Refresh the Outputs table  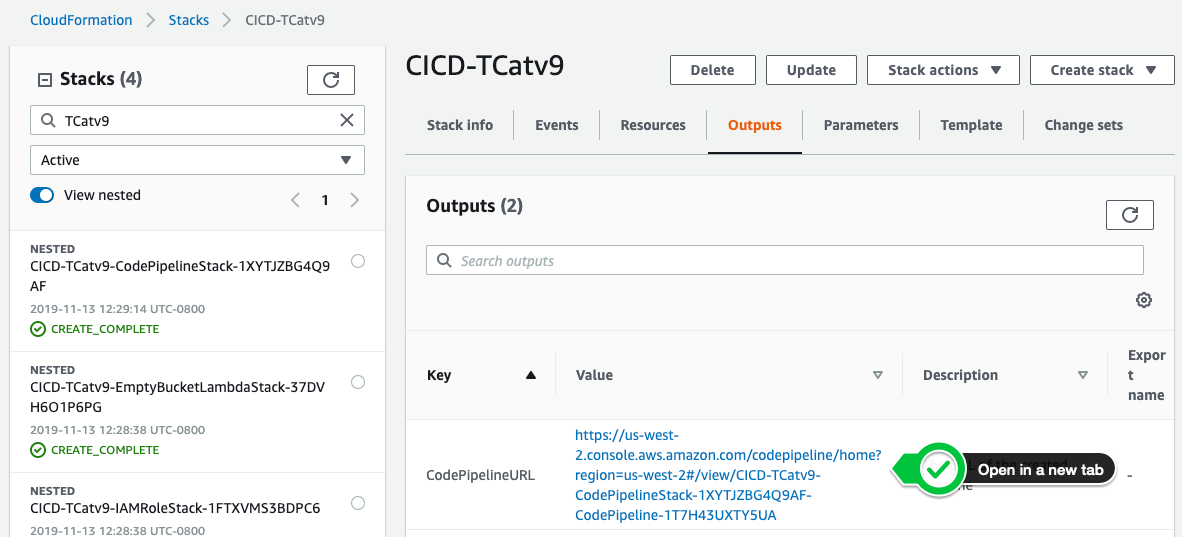(x=1129, y=215)
